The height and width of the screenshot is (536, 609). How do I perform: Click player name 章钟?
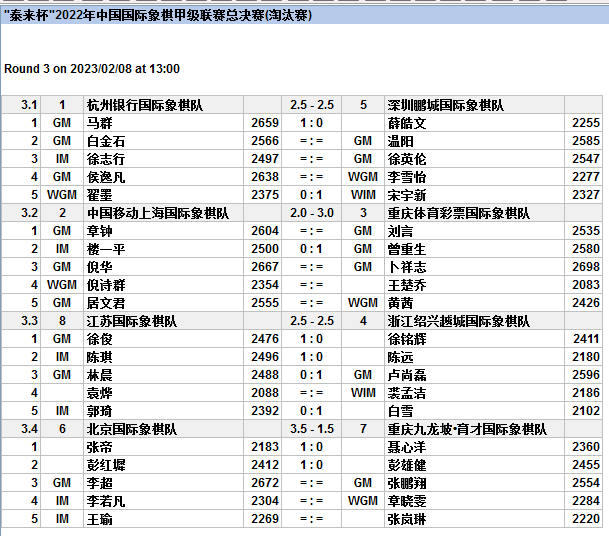99,231
